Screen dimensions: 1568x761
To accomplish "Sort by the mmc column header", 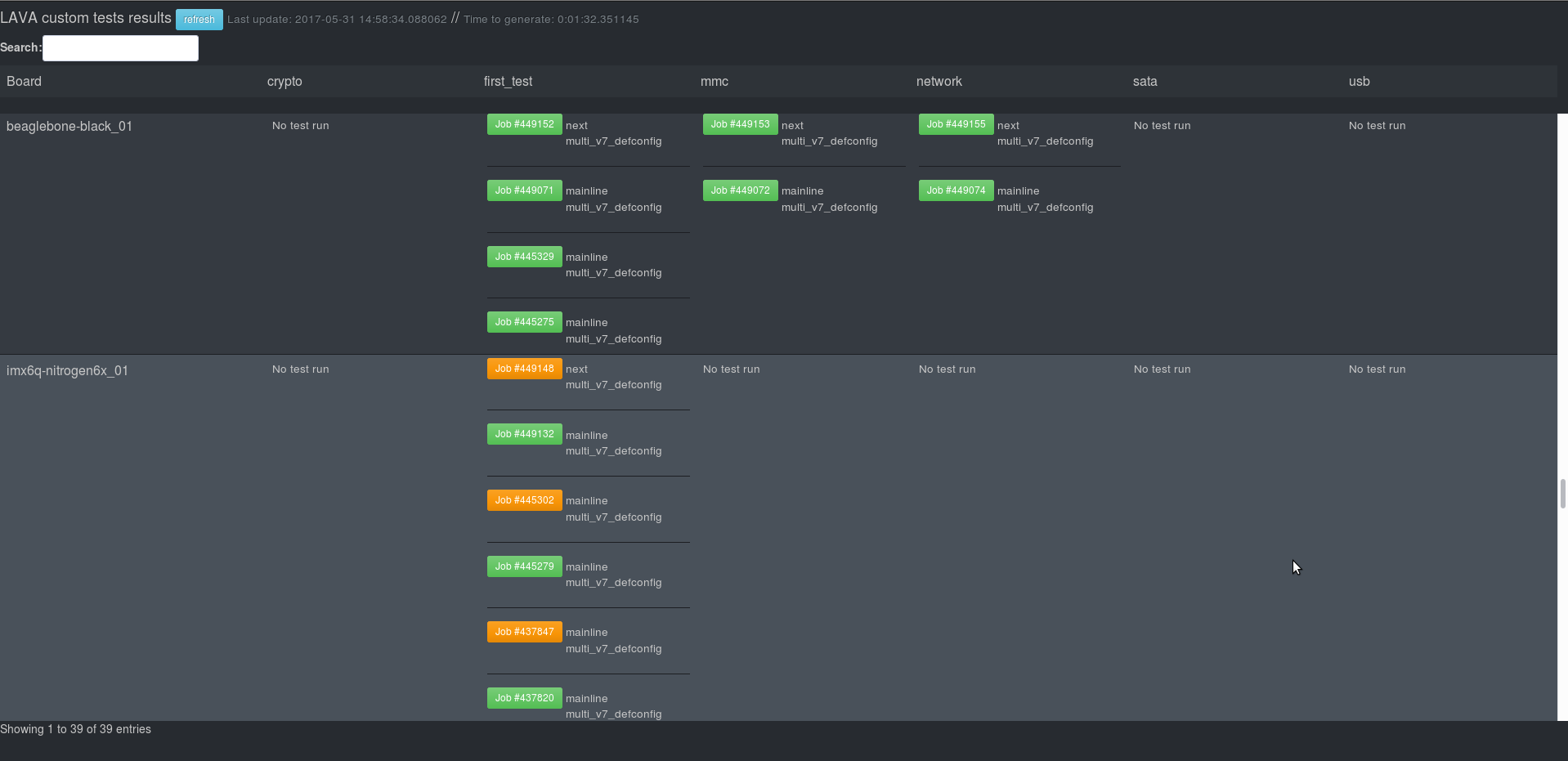I will pyautogui.click(x=715, y=82).
